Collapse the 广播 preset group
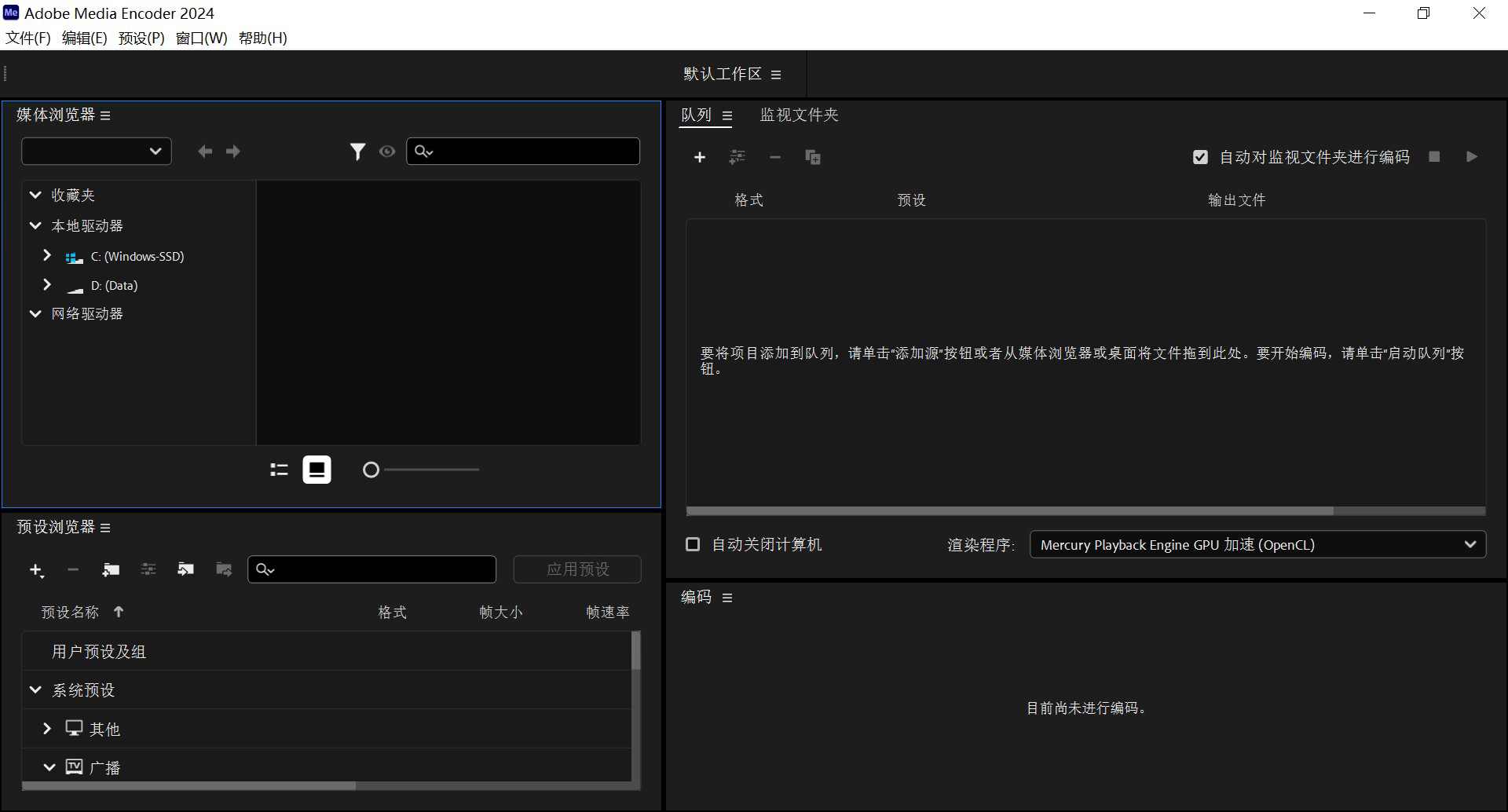This screenshot has height=812, width=1508. click(49, 767)
